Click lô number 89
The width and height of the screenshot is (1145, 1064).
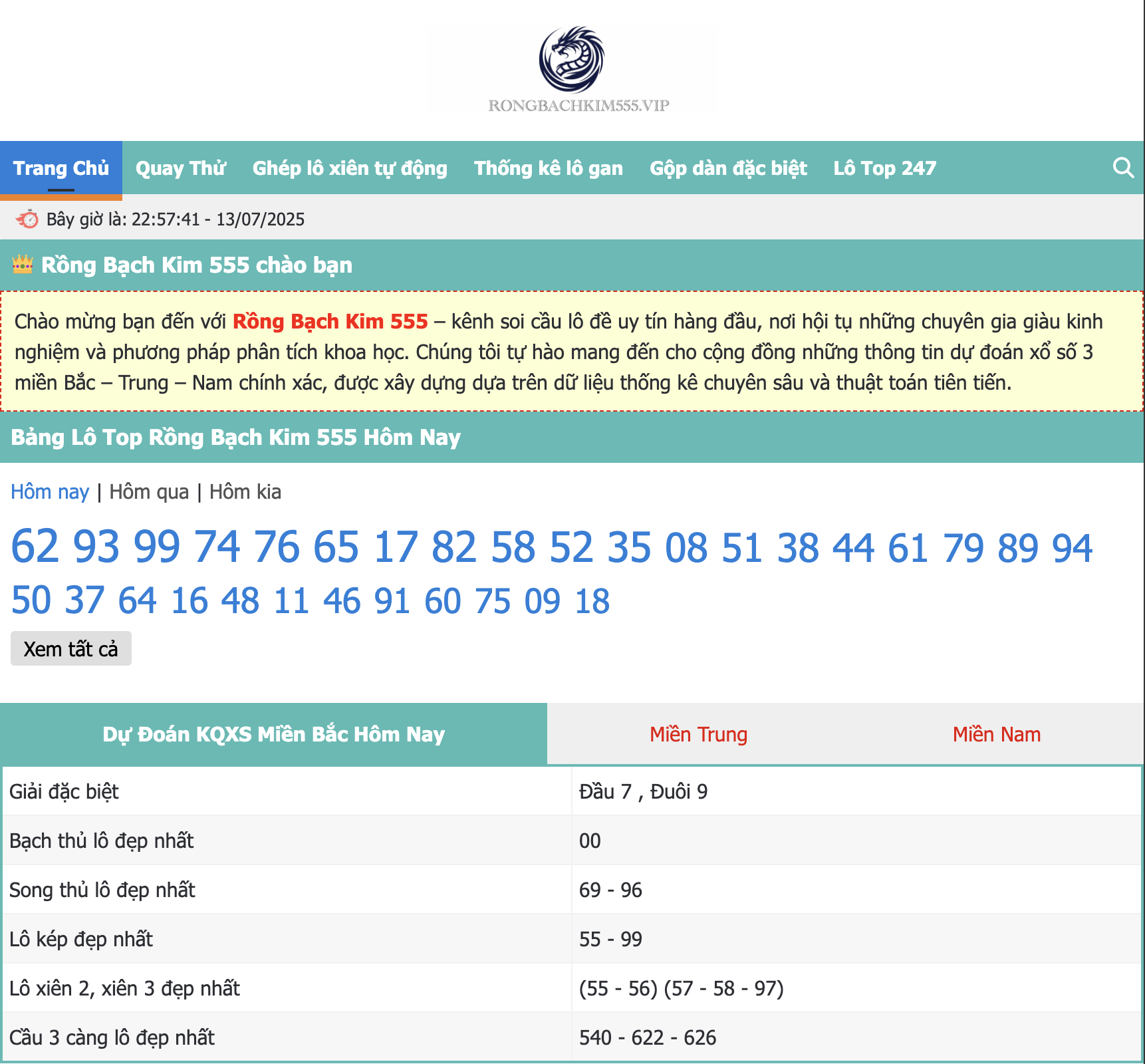coord(1018,547)
